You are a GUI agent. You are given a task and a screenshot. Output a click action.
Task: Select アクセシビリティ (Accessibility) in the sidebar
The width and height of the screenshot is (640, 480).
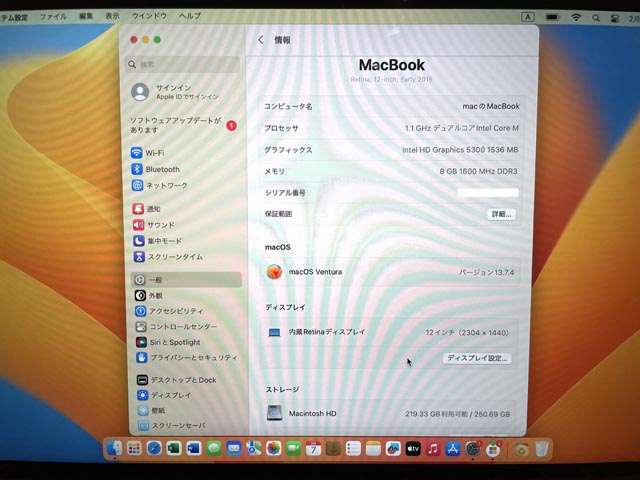click(x=175, y=311)
